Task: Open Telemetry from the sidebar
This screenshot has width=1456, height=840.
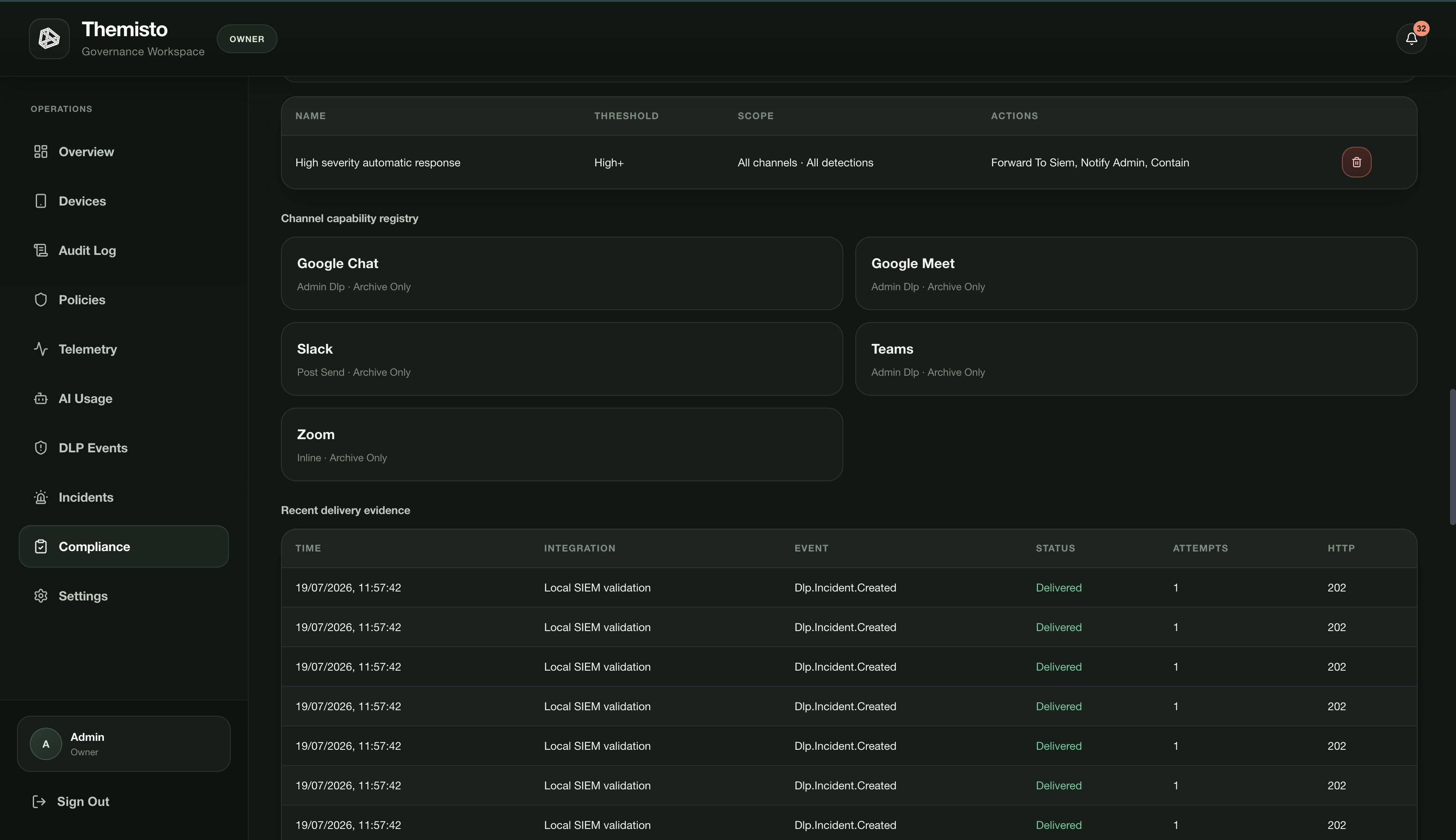Action: pos(123,349)
